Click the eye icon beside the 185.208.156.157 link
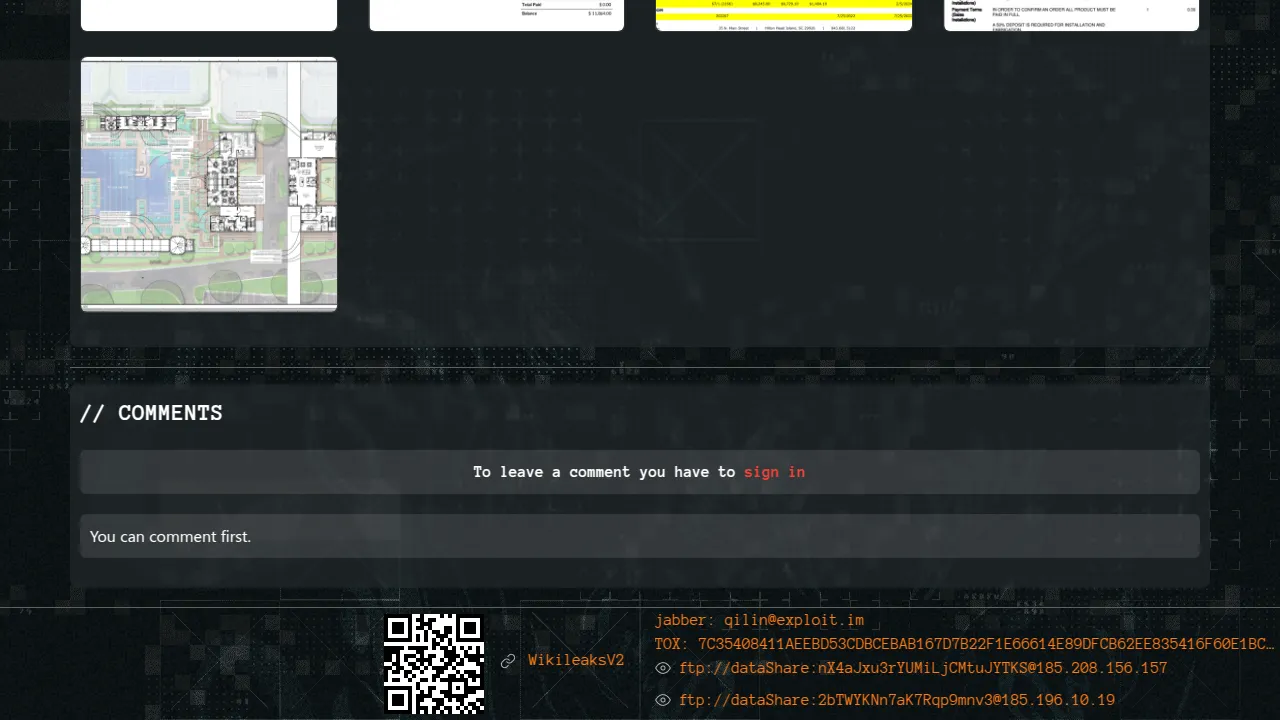1280x720 pixels. coord(662,668)
